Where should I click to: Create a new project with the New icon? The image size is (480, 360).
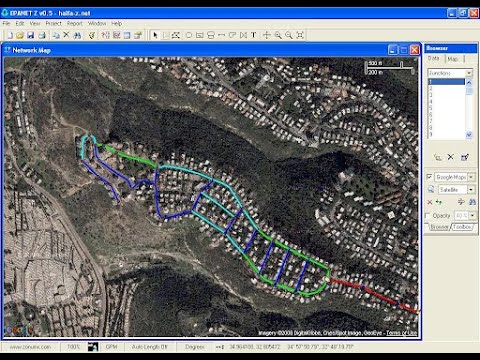10,35
